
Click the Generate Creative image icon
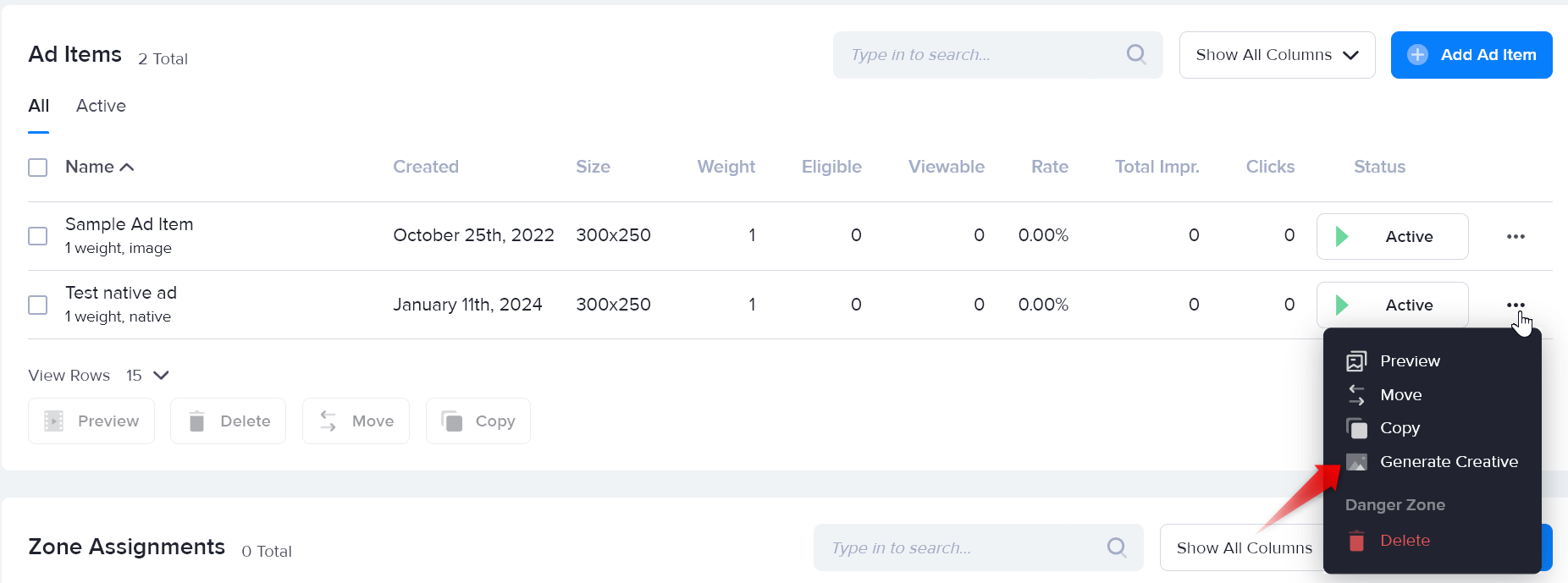1356,462
